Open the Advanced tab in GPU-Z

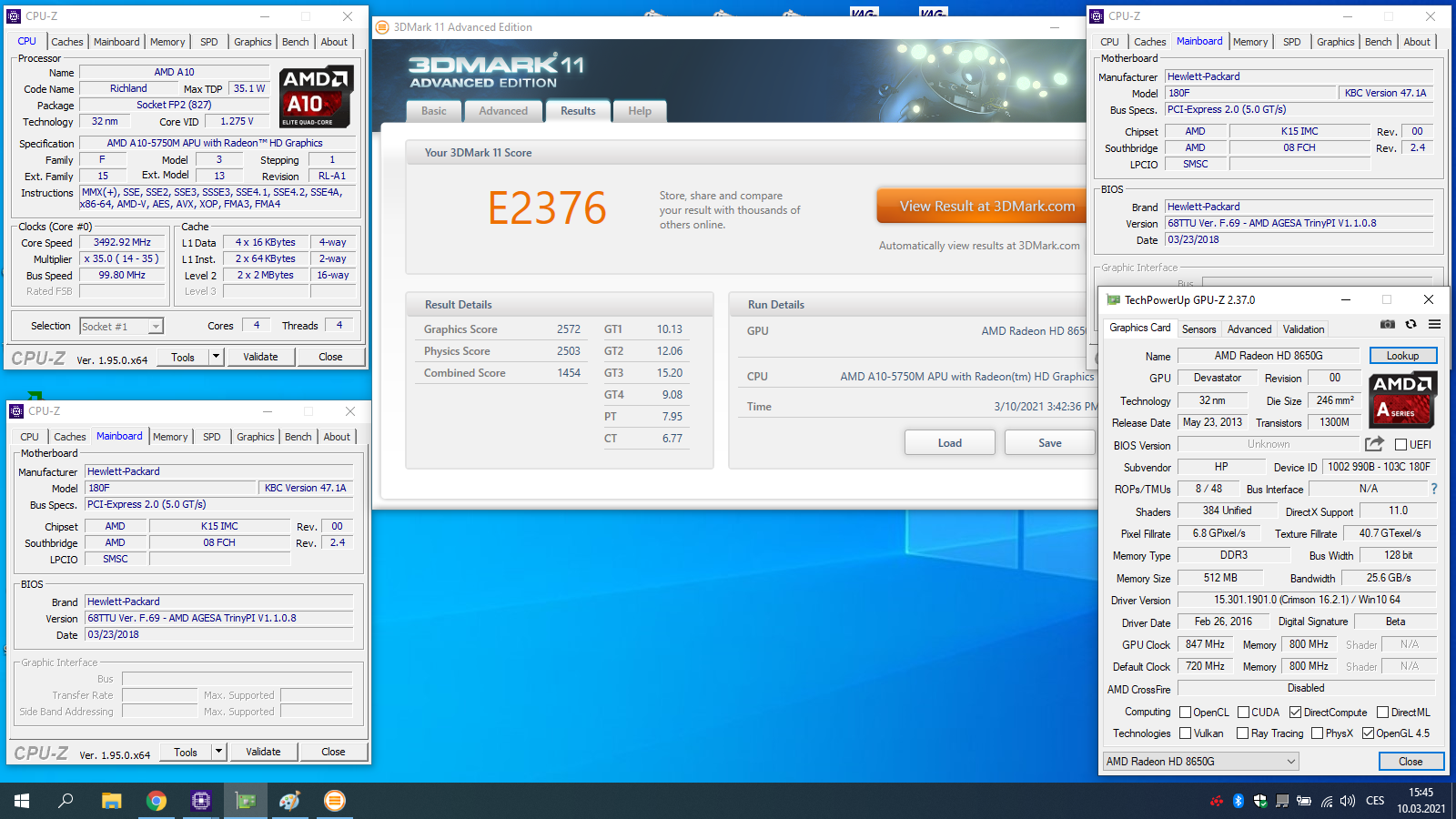tap(1249, 329)
